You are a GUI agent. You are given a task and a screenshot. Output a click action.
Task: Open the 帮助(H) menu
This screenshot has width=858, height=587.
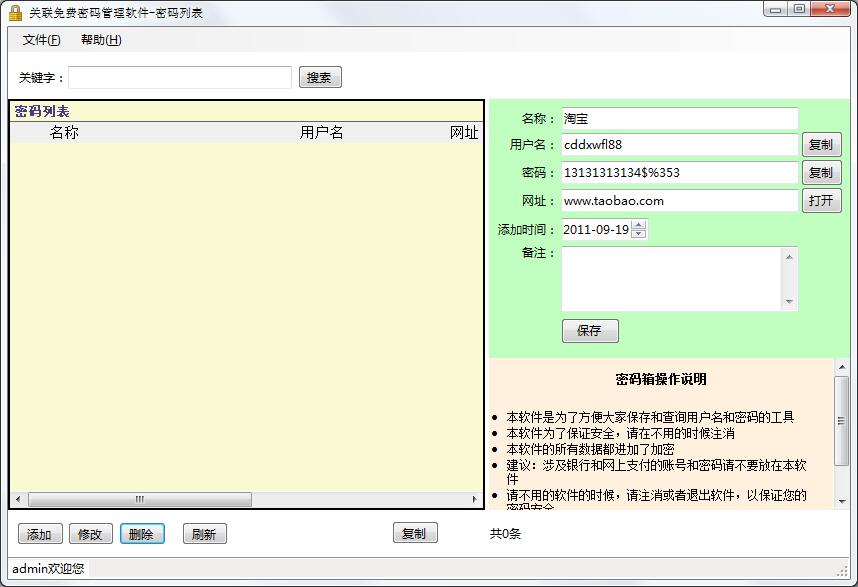[101, 40]
